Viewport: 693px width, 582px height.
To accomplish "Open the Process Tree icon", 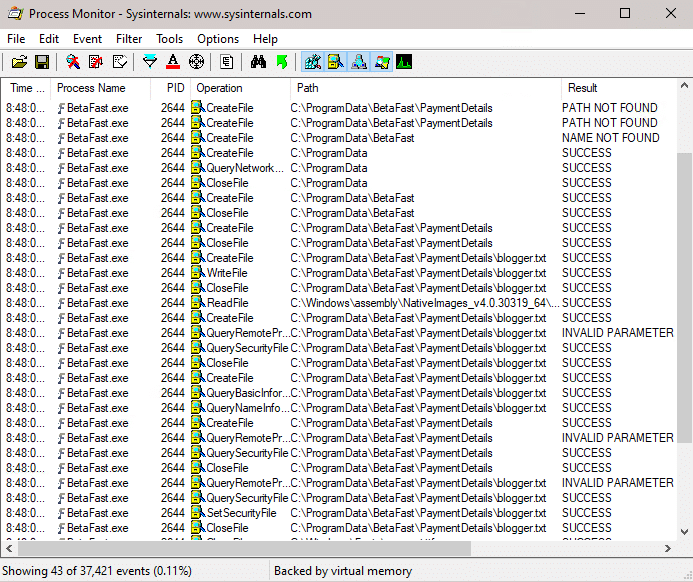I will [227, 62].
